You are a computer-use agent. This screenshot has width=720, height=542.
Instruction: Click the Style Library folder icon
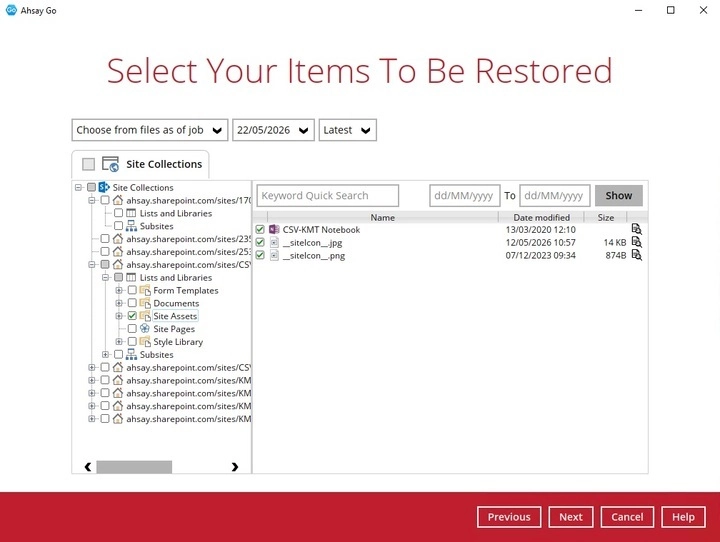click(x=145, y=342)
